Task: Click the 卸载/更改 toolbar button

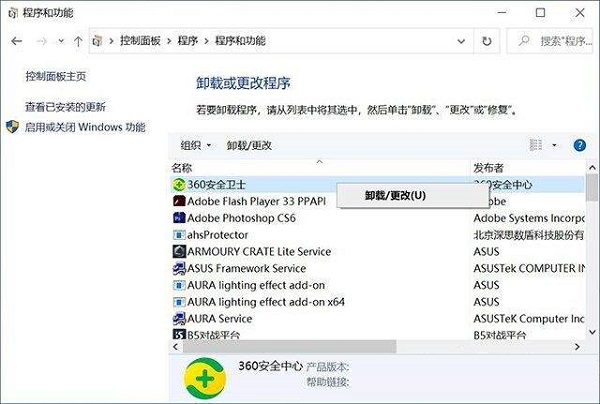Action: [x=249, y=145]
